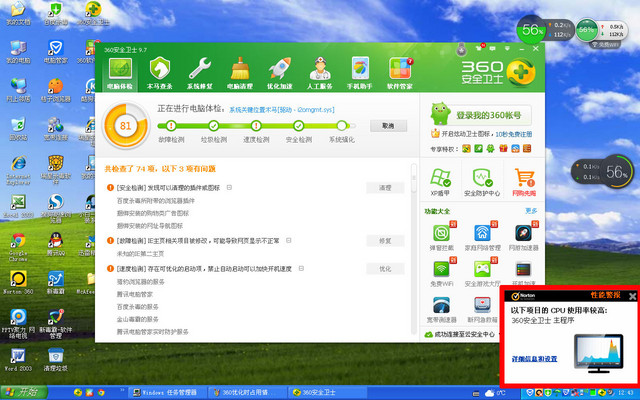Open the 木马查杀 trojan scan icon
Viewport: 640px width, 400px height.
160,71
